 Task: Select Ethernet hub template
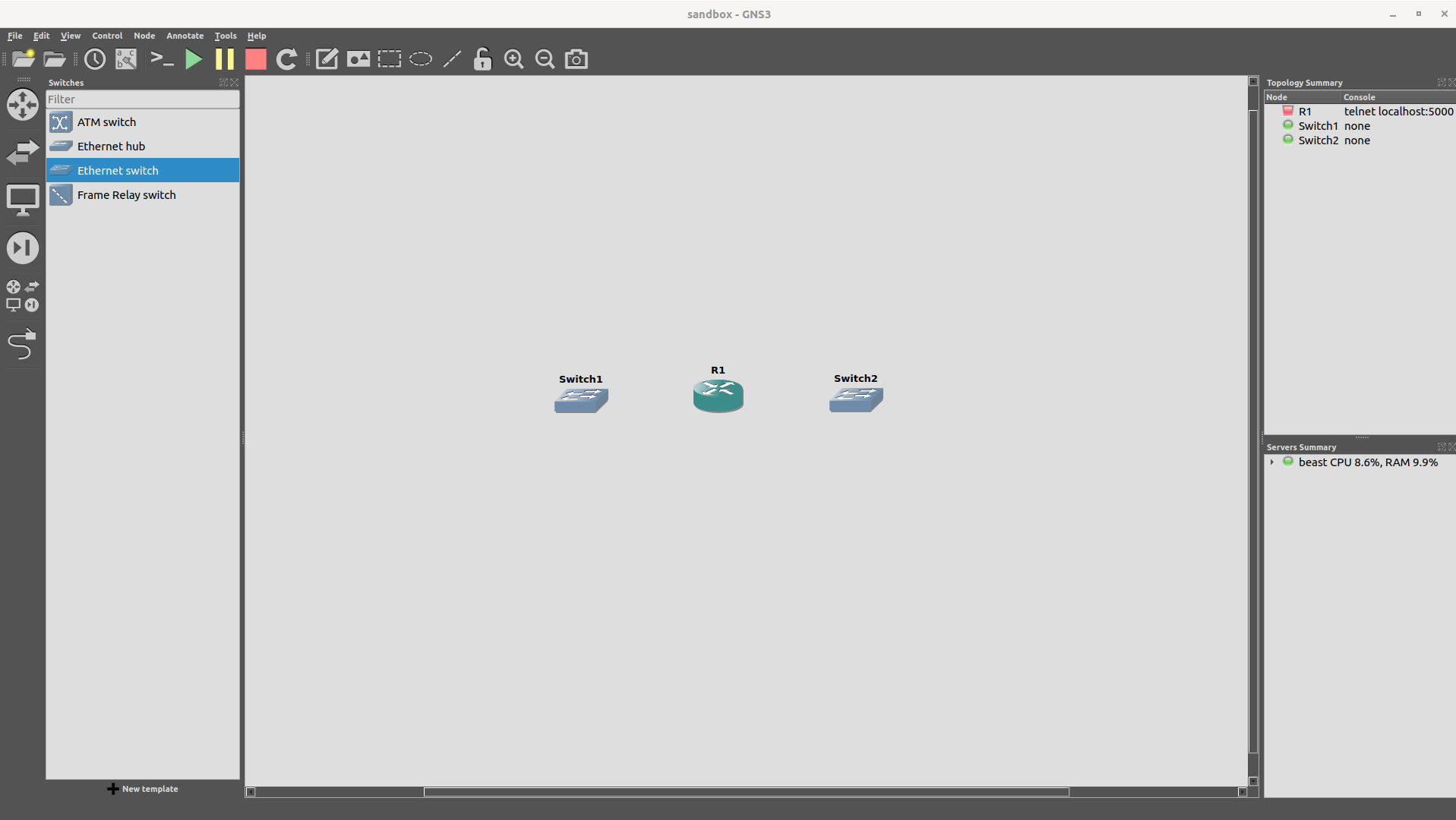click(x=143, y=147)
